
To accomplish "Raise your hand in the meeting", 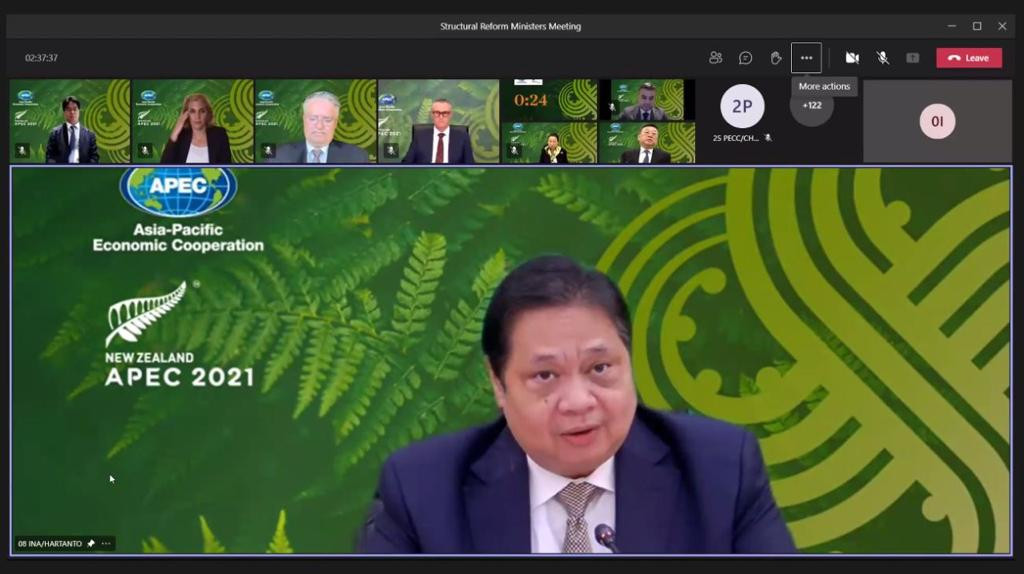I will pyautogui.click(x=776, y=58).
